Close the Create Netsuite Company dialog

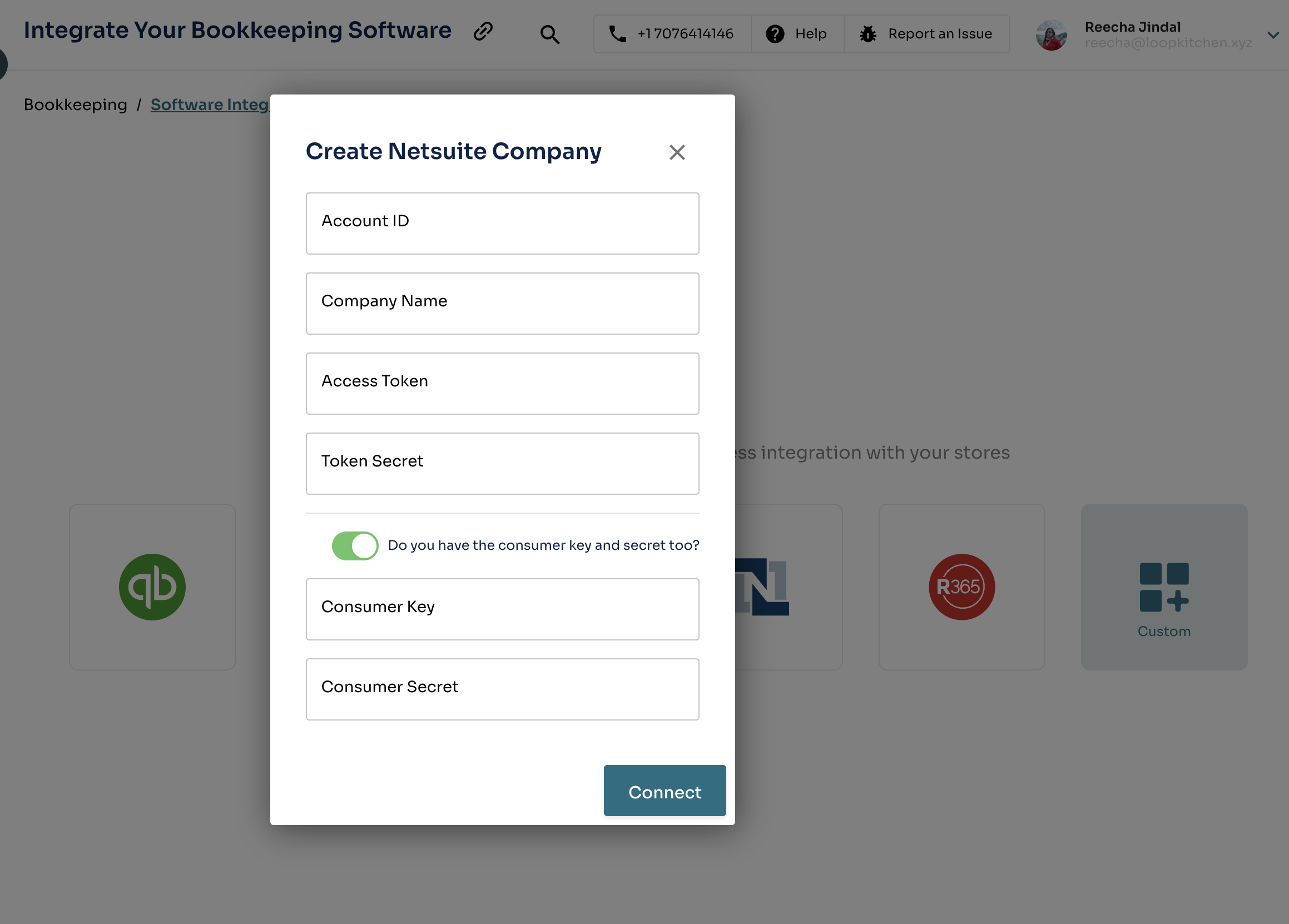[x=676, y=152]
